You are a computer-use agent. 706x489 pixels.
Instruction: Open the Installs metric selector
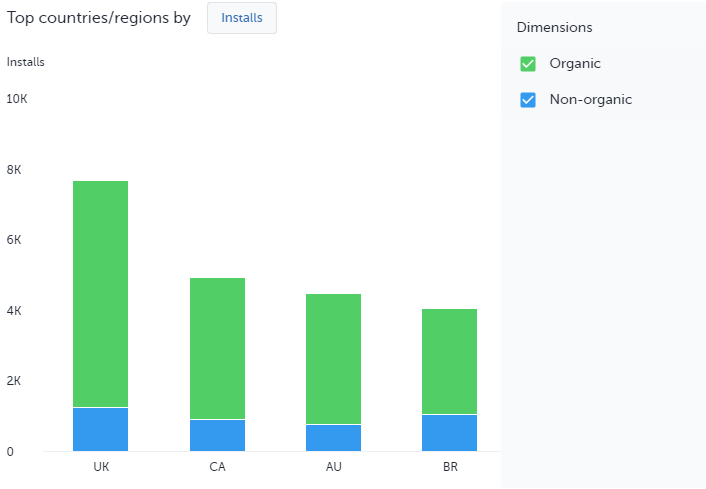tap(242, 18)
